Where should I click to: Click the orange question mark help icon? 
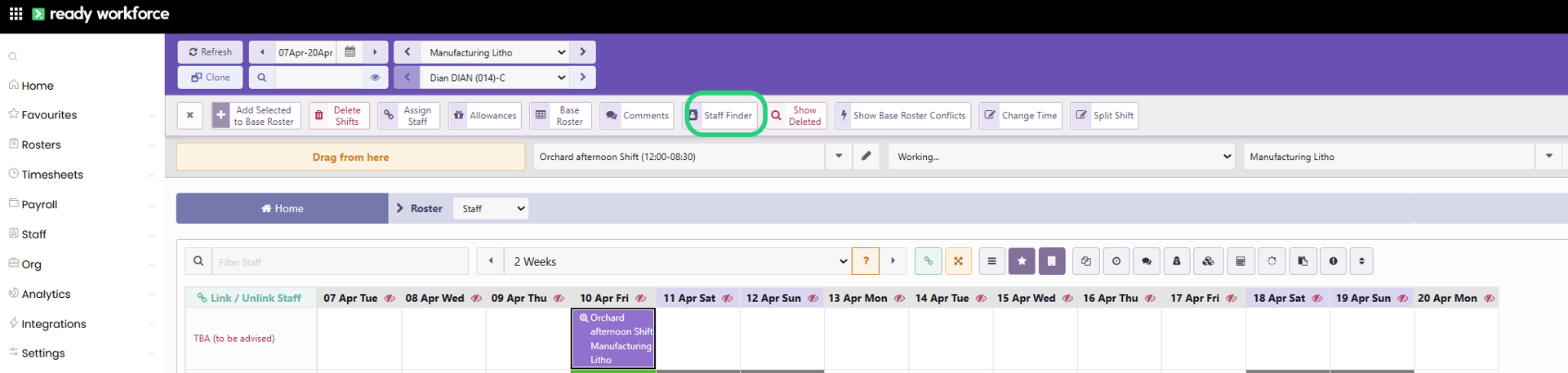pyautogui.click(x=866, y=261)
